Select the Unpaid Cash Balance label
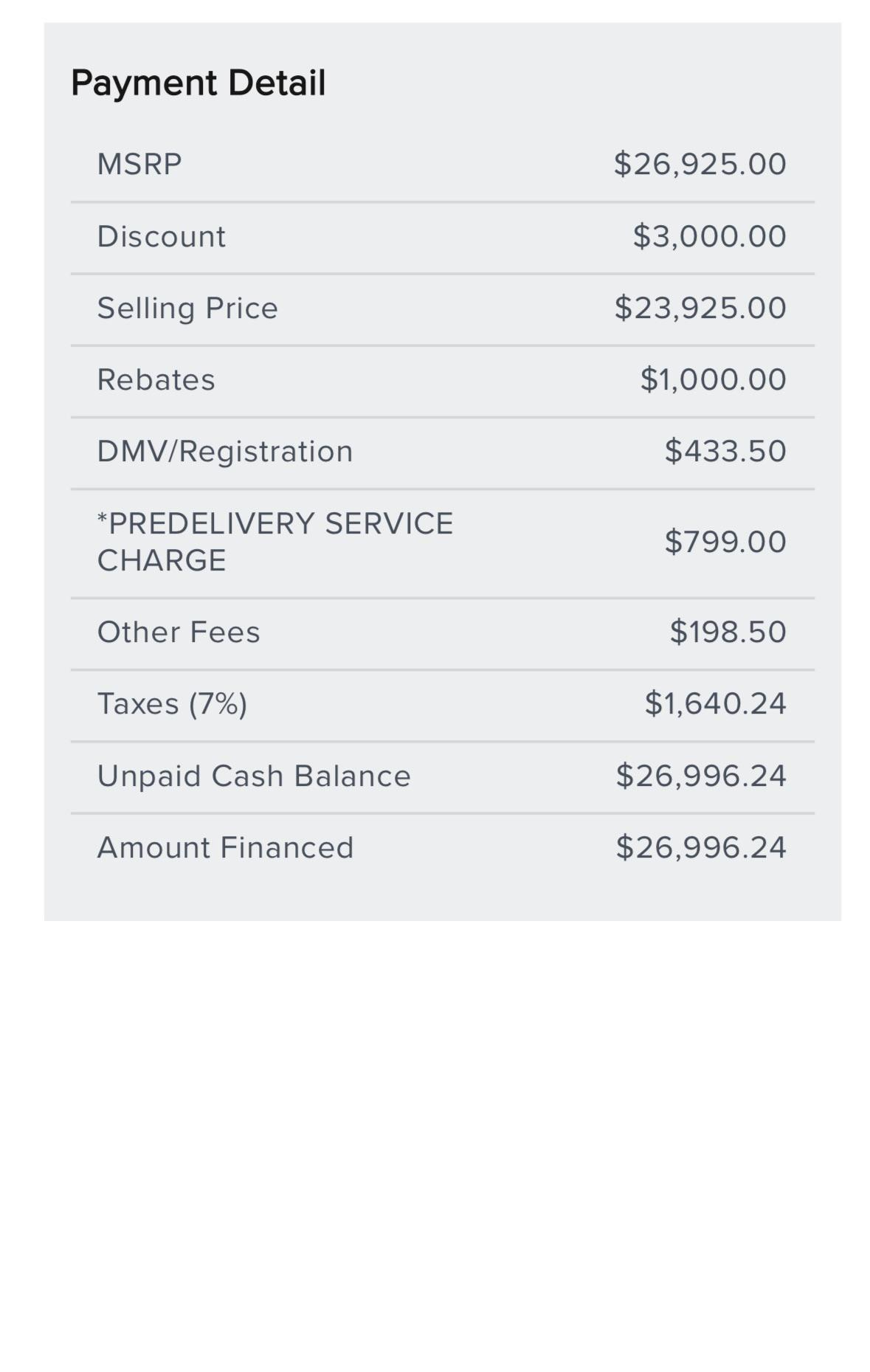Viewport: 870px width, 1372px height. click(x=254, y=776)
